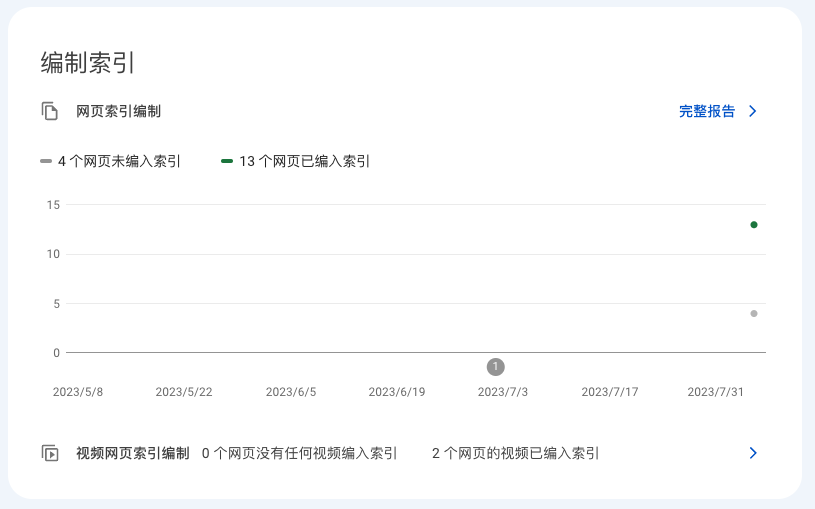The image size is (815, 509).
Task: Open the 完整报告 link
Action: click(707, 111)
